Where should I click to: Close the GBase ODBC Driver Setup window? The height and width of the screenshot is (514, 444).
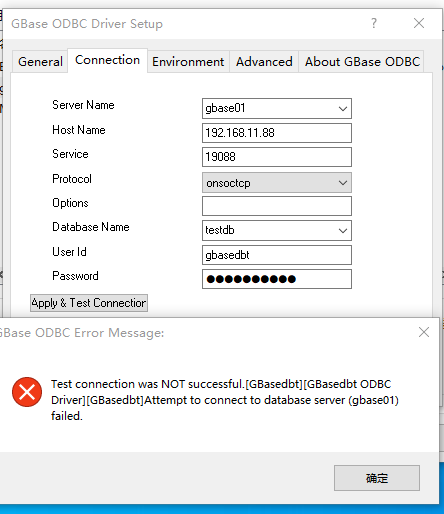pos(419,23)
